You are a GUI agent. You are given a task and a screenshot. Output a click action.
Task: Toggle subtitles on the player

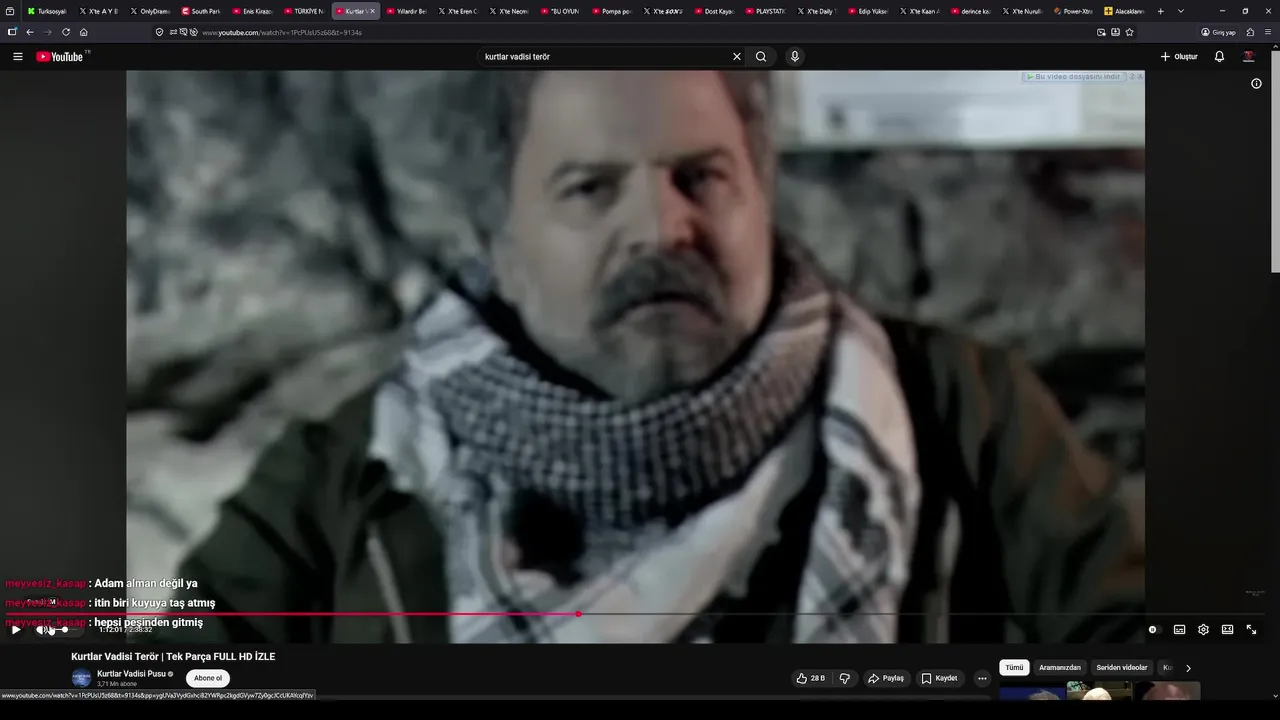coord(1179,630)
